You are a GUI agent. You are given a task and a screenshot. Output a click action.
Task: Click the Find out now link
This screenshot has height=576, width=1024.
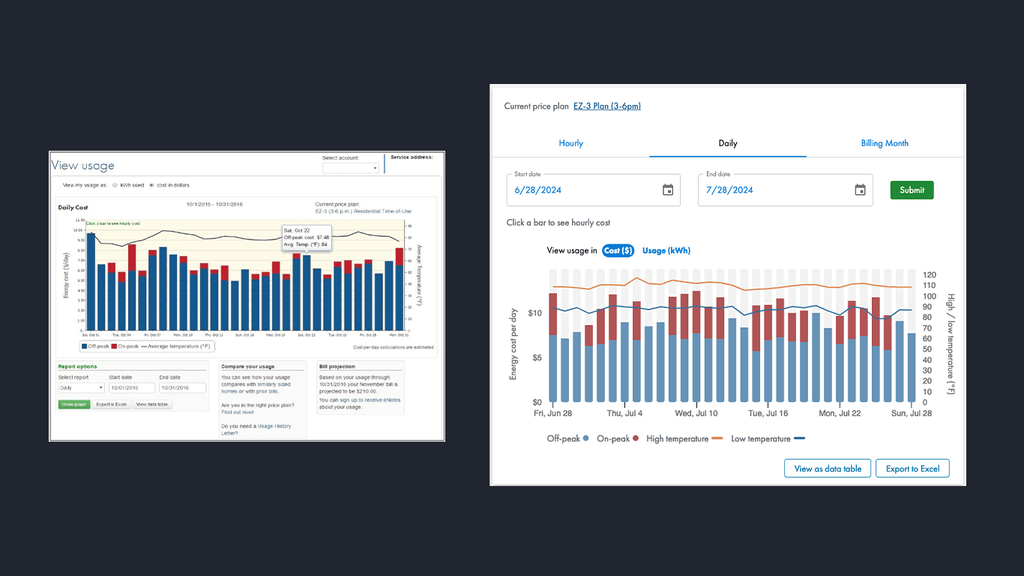pos(237,413)
